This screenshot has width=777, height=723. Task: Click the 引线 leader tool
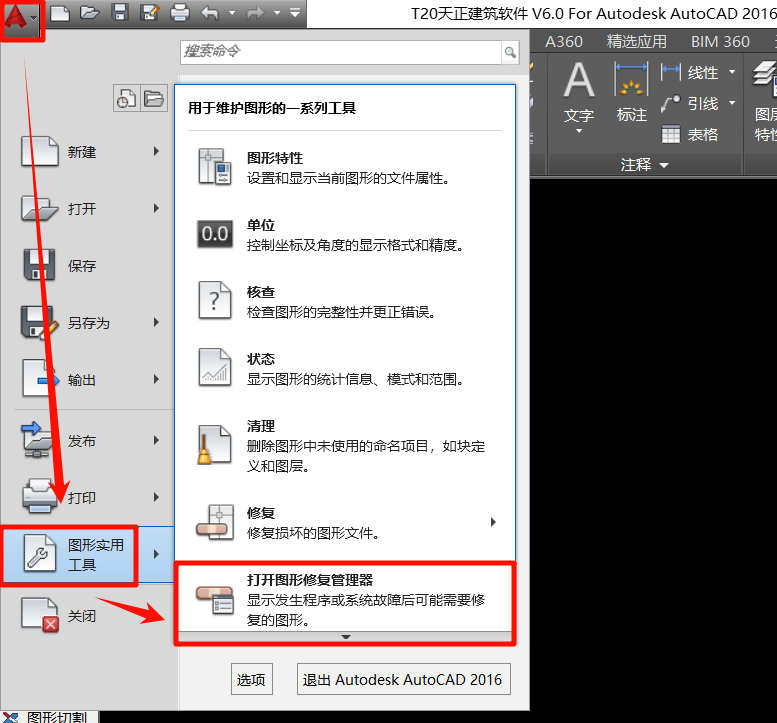coord(690,104)
